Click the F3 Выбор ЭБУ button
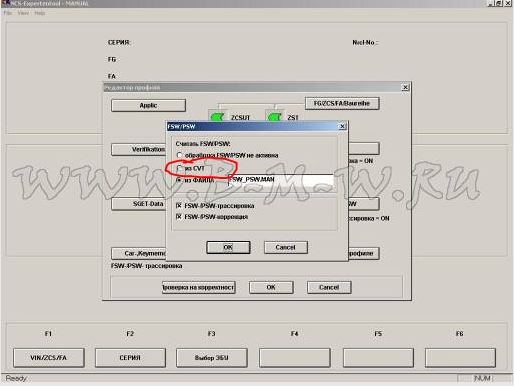The width and height of the screenshot is (514, 386). [212, 358]
